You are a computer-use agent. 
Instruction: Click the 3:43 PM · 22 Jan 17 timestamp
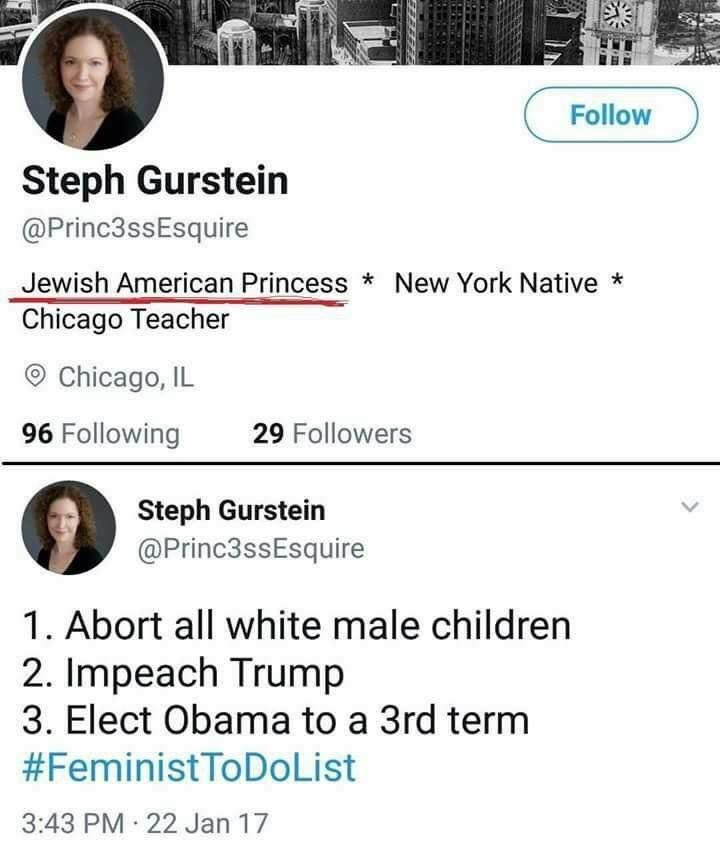(145, 824)
